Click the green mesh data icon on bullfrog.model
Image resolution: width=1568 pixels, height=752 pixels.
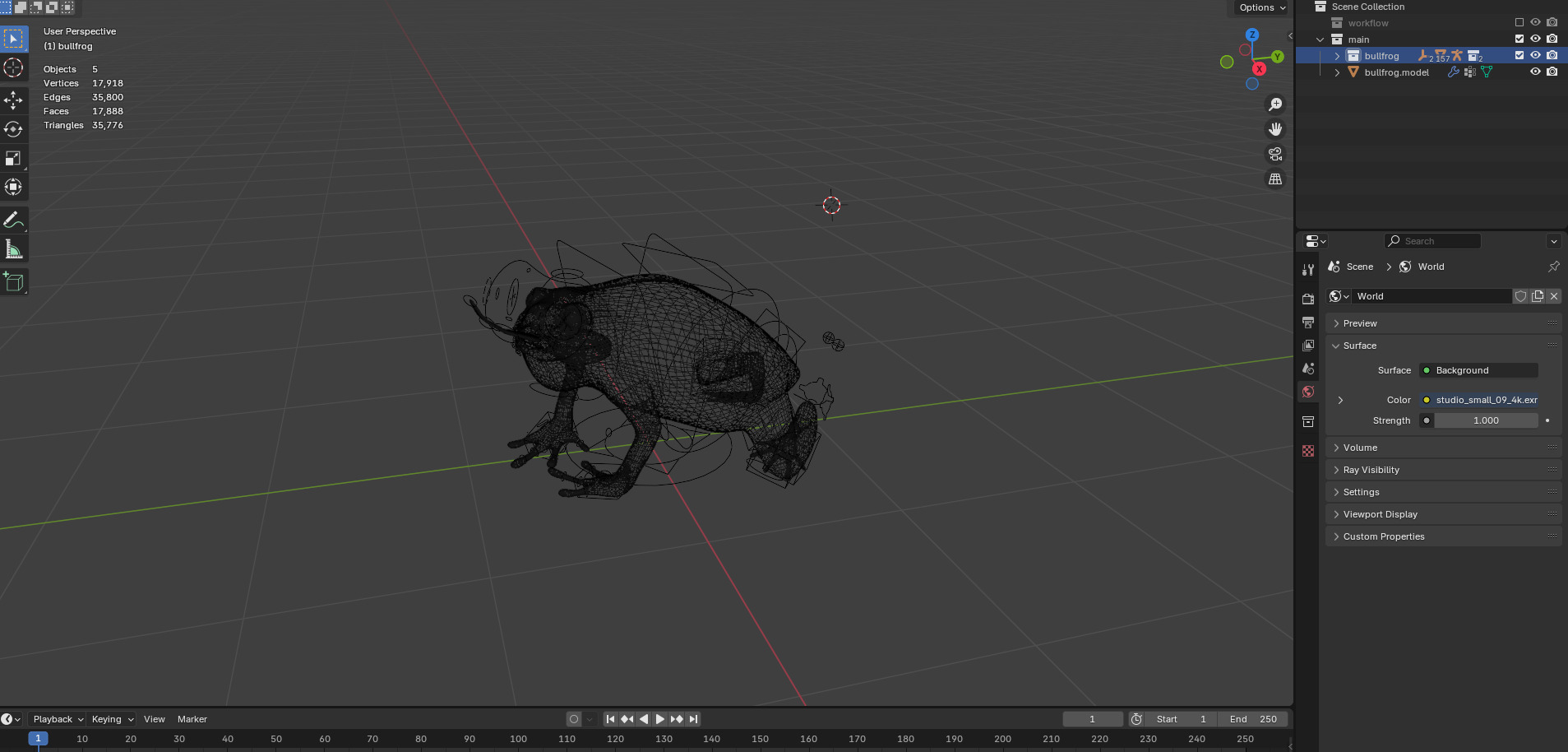pos(1487,72)
